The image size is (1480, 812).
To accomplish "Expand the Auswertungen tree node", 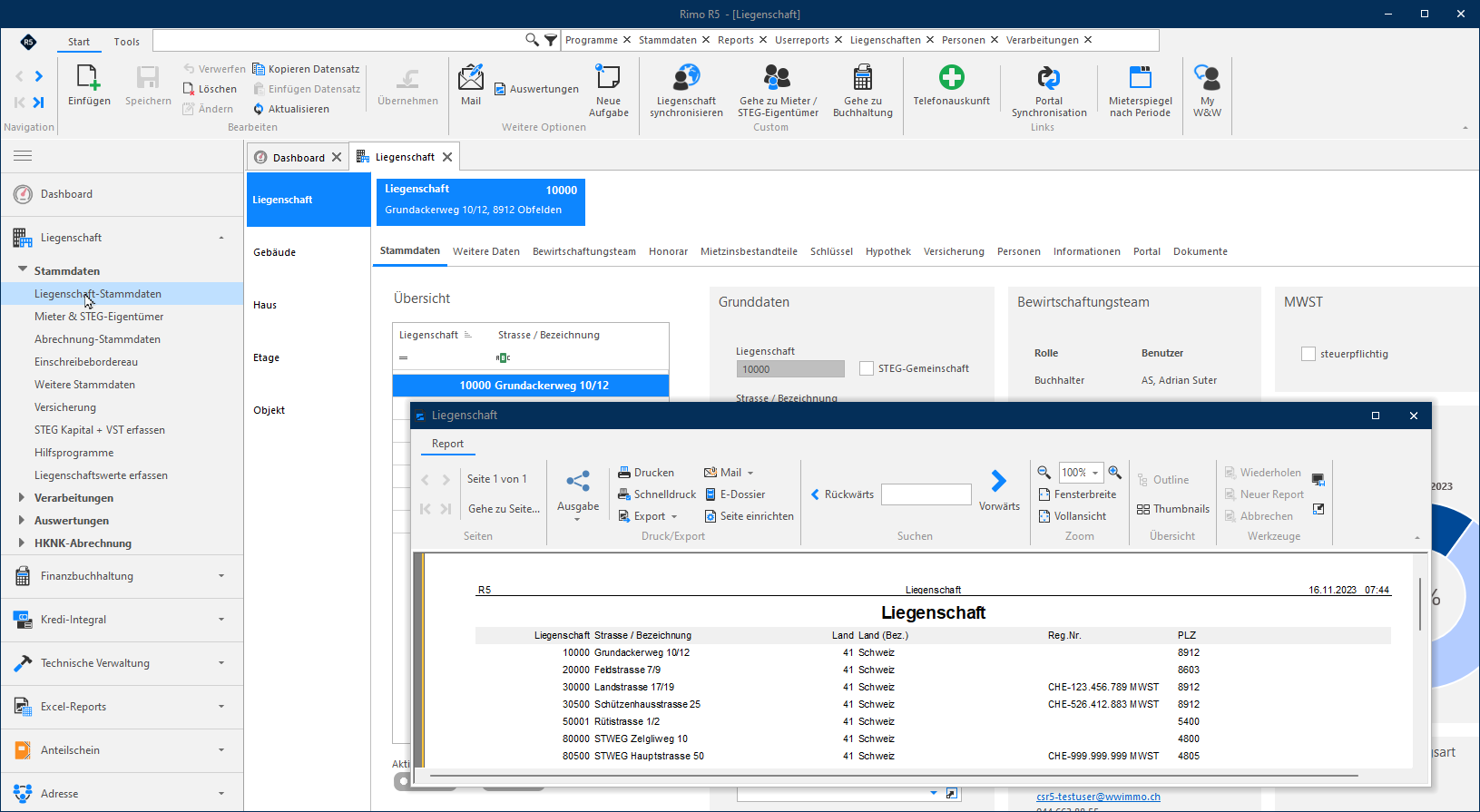I will coord(22,520).
